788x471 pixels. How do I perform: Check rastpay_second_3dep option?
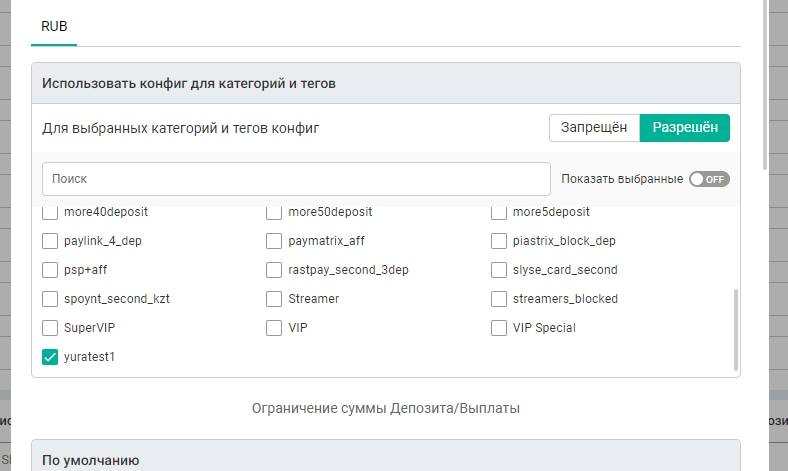(274, 270)
